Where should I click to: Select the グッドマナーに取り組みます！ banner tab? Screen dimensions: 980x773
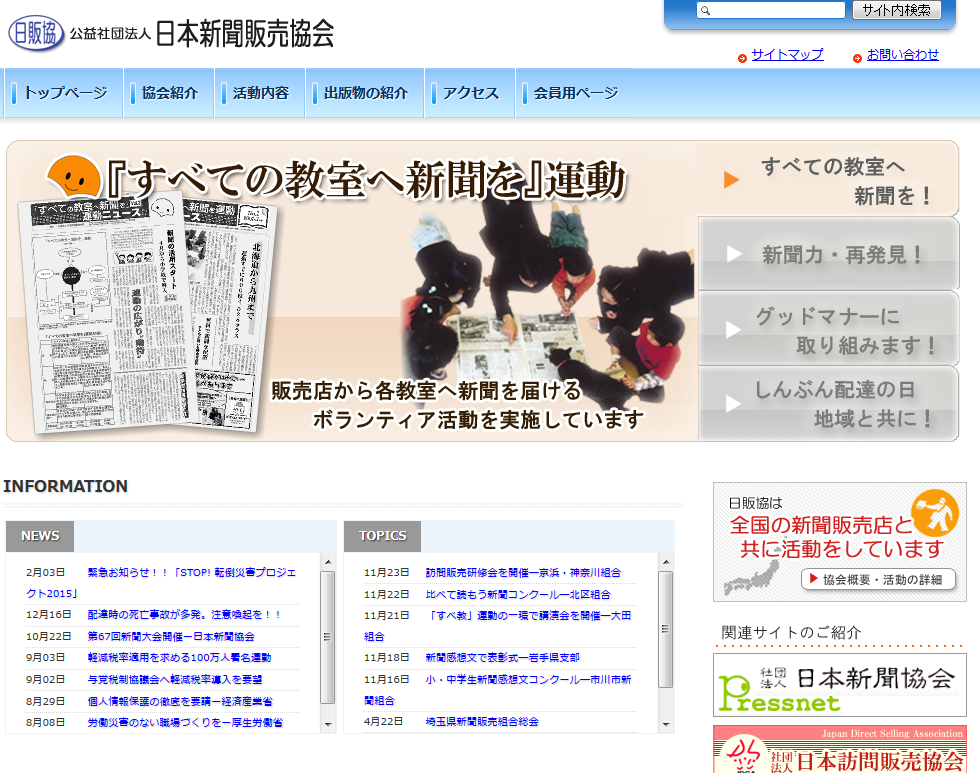[828, 329]
